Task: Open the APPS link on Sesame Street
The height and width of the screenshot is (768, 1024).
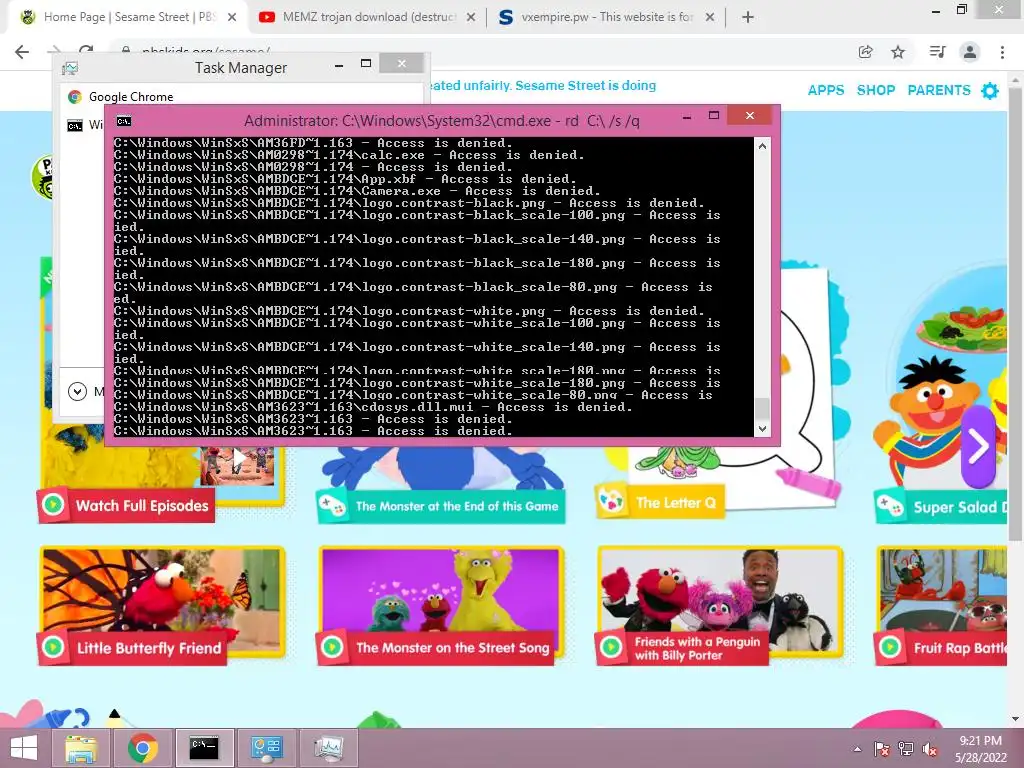Action: click(826, 90)
